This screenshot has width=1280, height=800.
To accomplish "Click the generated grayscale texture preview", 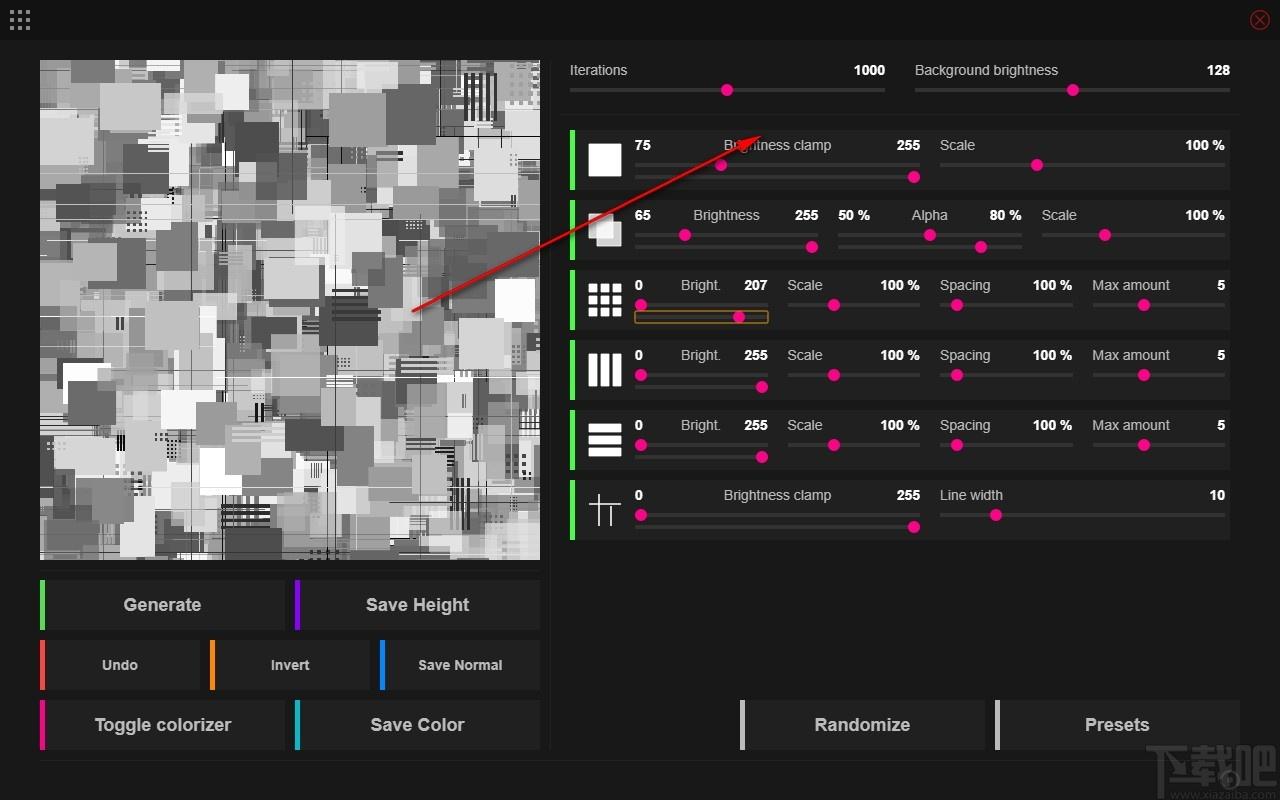I will pyautogui.click(x=290, y=310).
